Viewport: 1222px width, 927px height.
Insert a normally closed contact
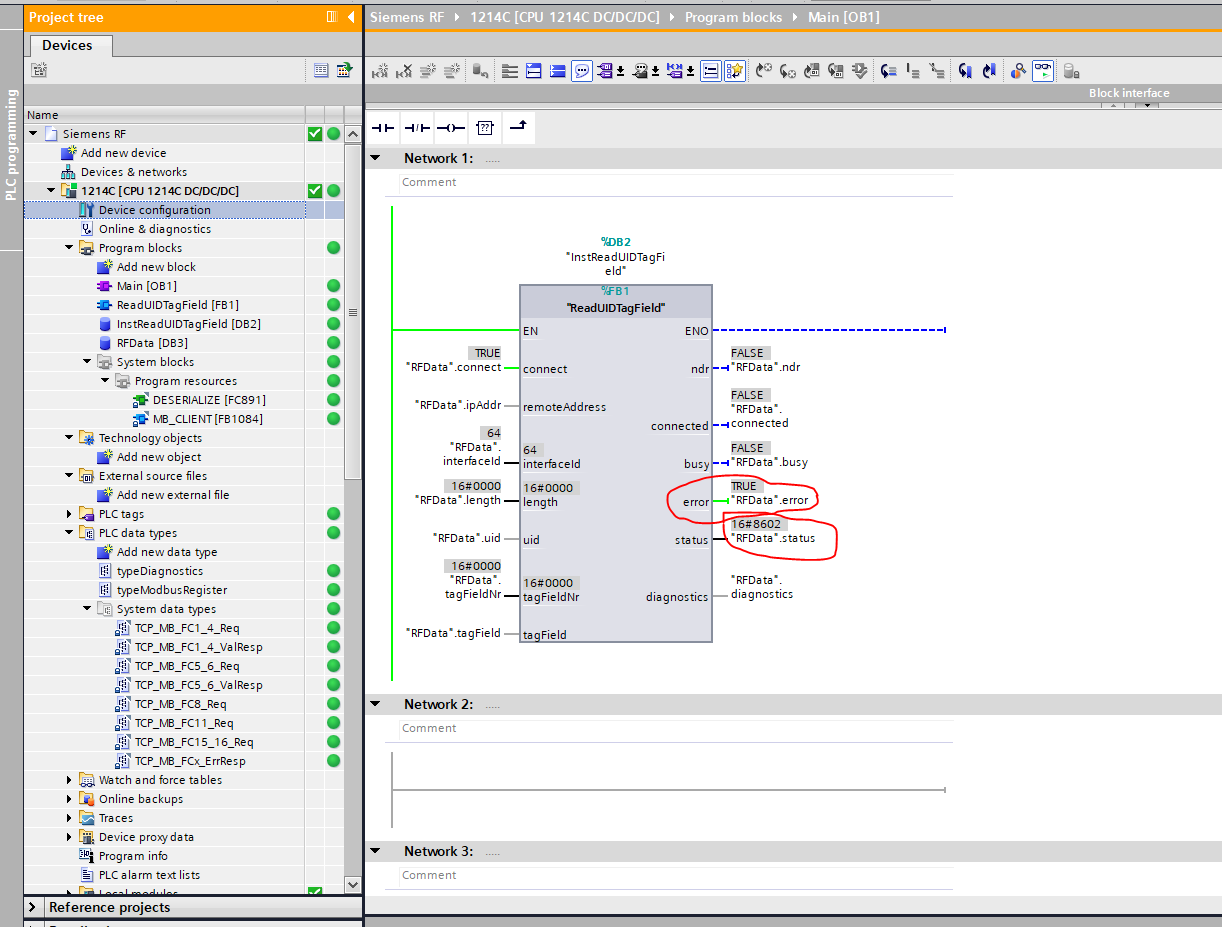416,128
